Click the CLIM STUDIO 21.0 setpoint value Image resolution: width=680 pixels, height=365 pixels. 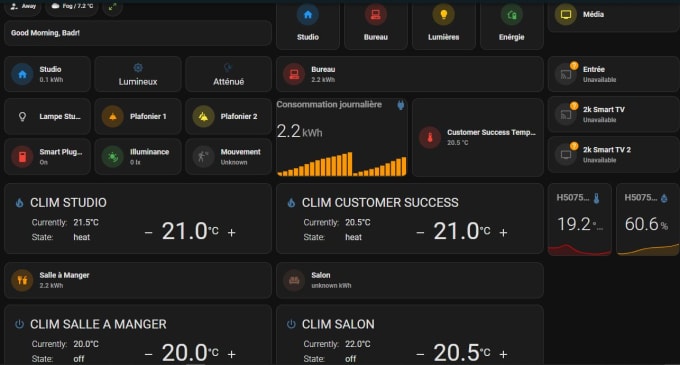pos(190,231)
